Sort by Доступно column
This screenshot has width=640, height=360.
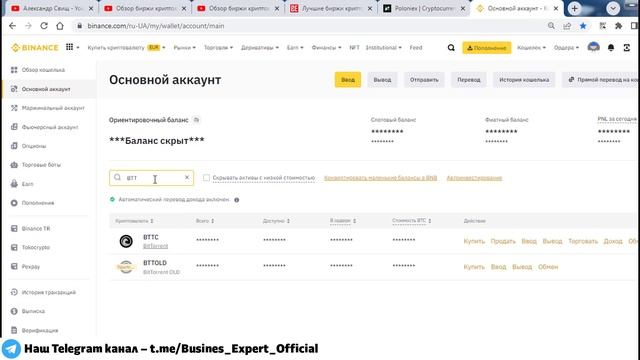276,221
